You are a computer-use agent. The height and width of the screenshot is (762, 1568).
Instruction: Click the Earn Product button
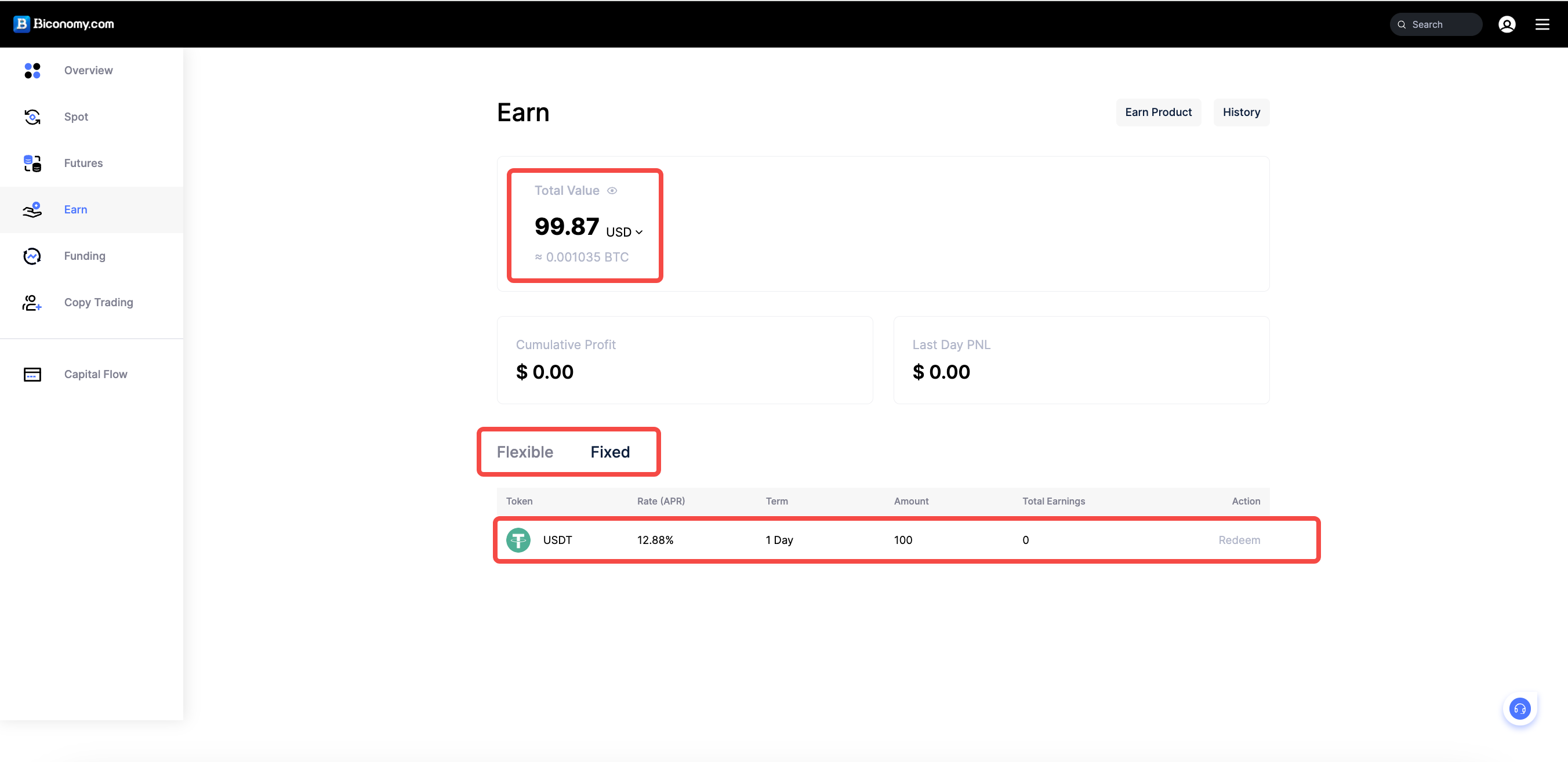pyautogui.click(x=1158, y=112)
